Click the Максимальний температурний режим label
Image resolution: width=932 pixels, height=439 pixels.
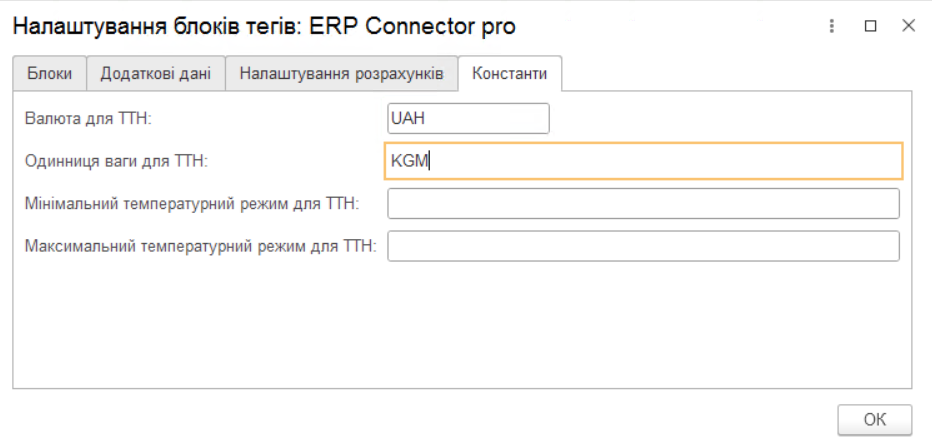click(200, 247)
